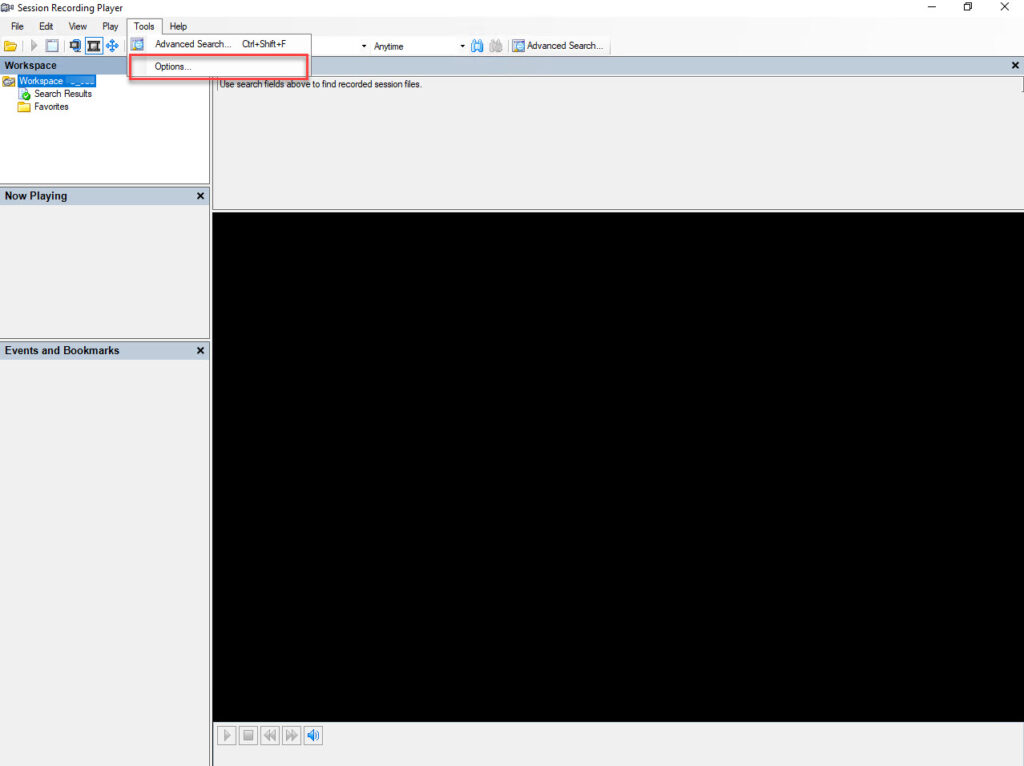The height and width of the screenshot is (766, 1024).
Task: Close the open Tools menu
Action: [144, 26]
